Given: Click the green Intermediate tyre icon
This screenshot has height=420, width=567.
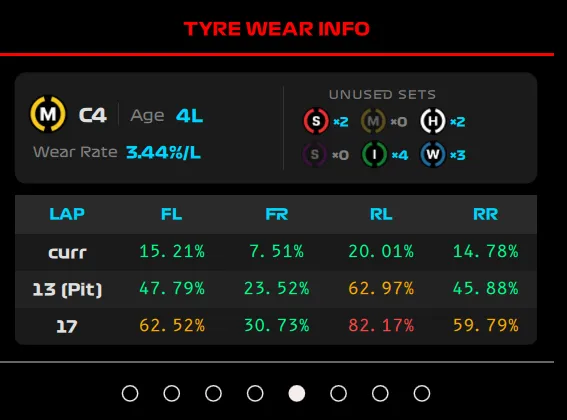Looking at the screenshot, I should click(374, 154).
